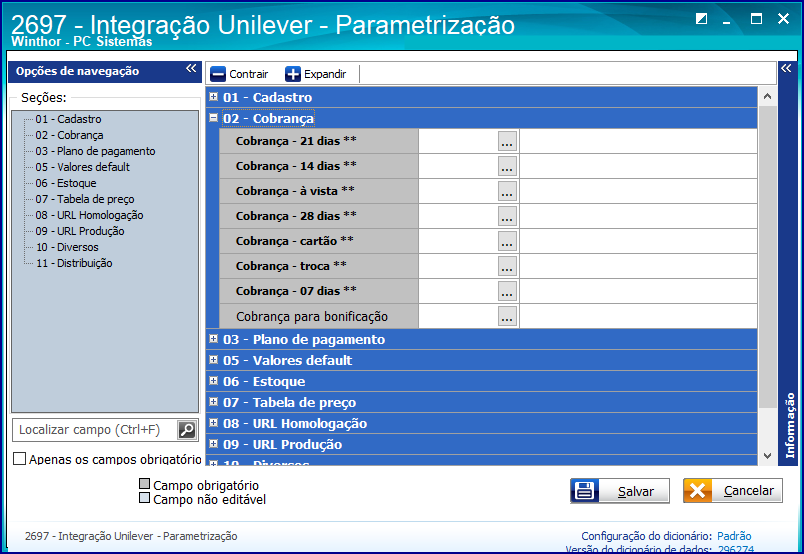This screenshot has width=804, height=554.
Task: Open lookup for Cobrança - 07 dias
Action: coord(507,291)
